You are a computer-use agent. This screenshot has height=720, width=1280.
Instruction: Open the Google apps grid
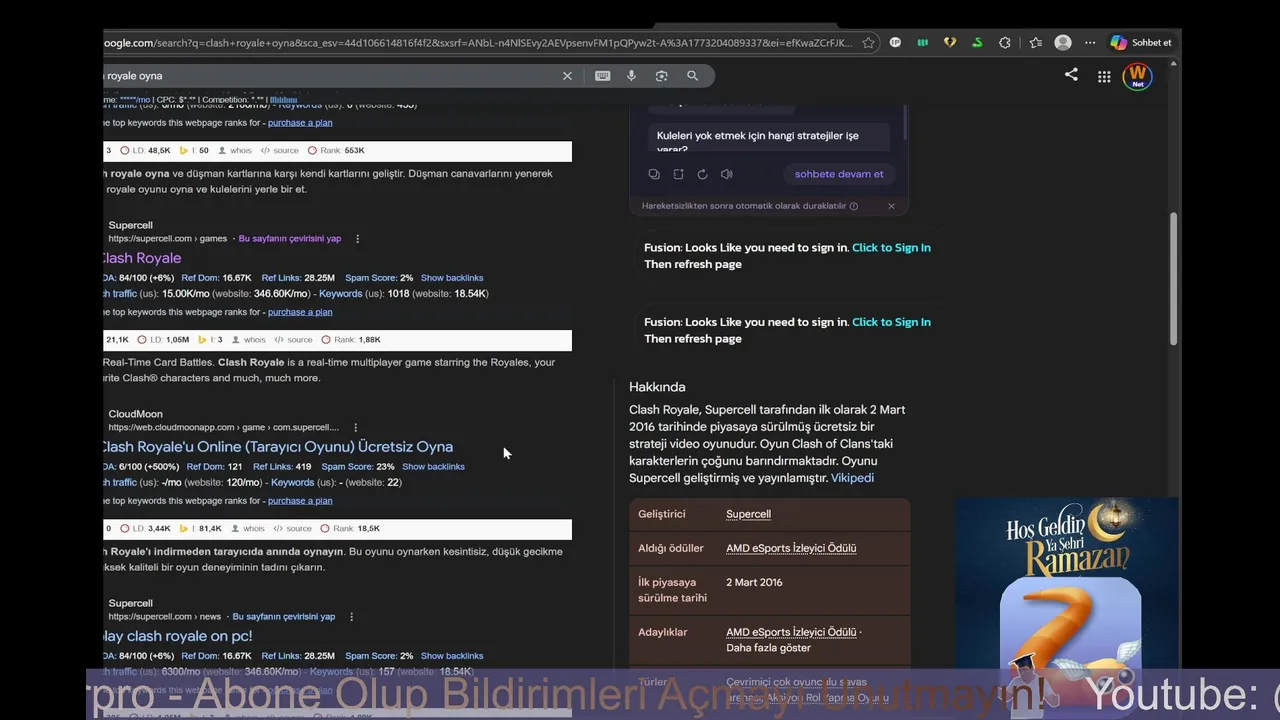tap(1104, 76)
